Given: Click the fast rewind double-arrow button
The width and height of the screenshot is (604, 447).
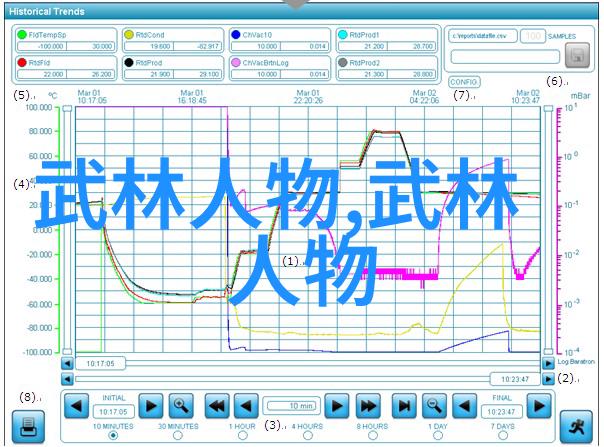Looking at the screenshot, I should (216, 406).
